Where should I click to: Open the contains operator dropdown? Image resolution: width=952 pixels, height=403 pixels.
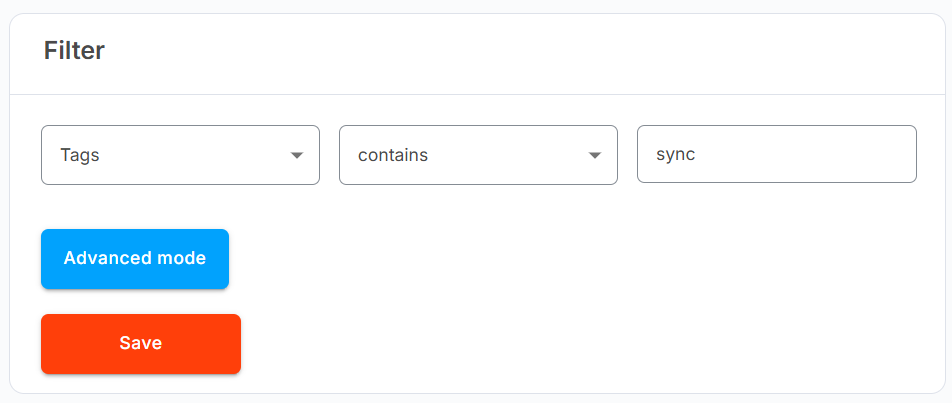pyautogui.click(x=478, y=155)
